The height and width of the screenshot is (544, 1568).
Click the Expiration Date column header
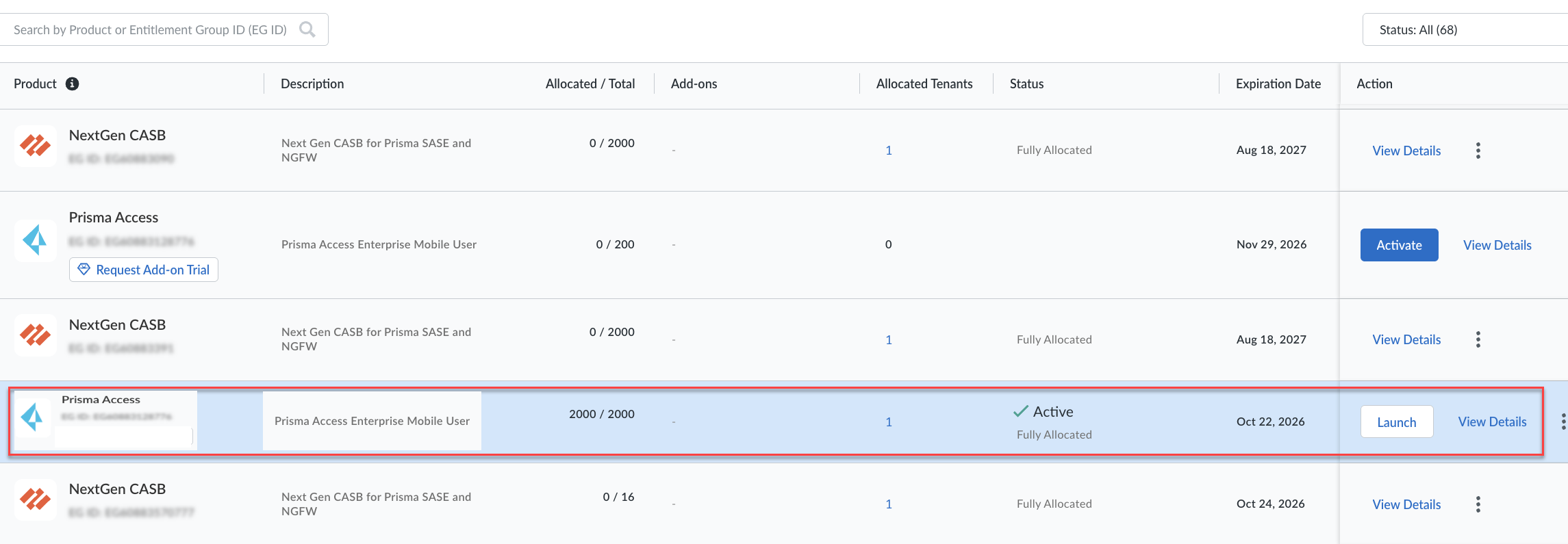tap(1278, 83)
